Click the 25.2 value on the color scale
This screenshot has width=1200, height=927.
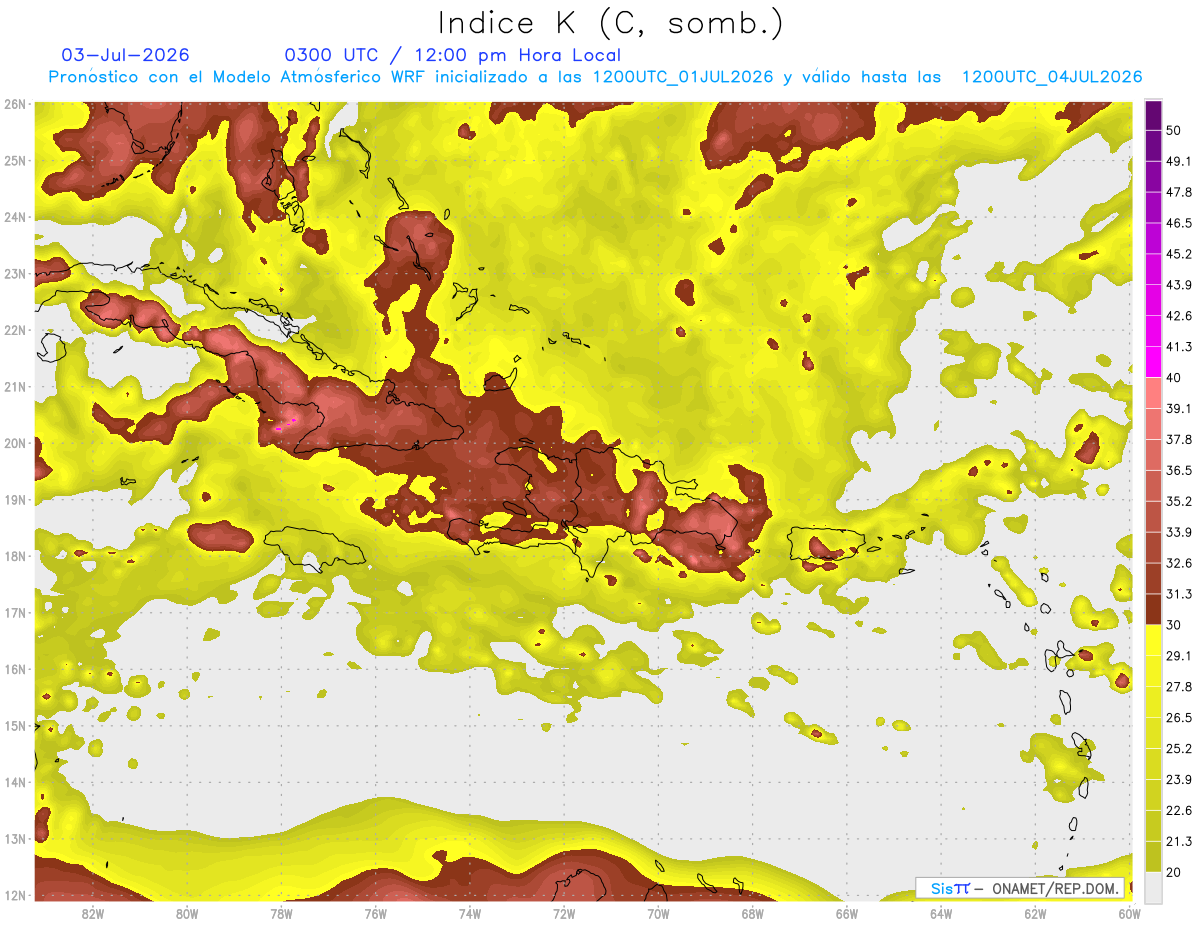click(1179, 749)
